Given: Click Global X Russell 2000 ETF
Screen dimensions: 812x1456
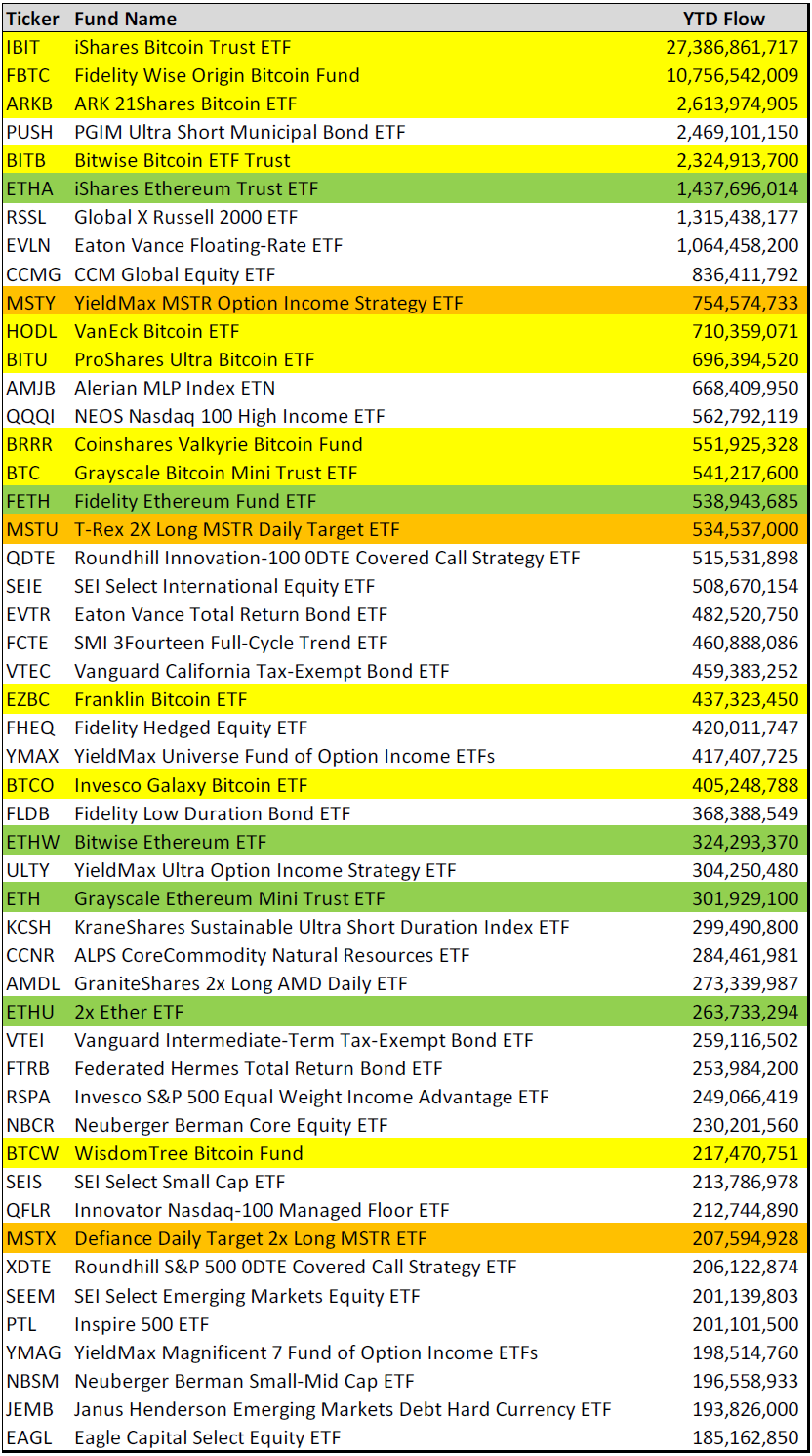Looking at the screenshot, I should pyautogui.click(x=186, y=217).
